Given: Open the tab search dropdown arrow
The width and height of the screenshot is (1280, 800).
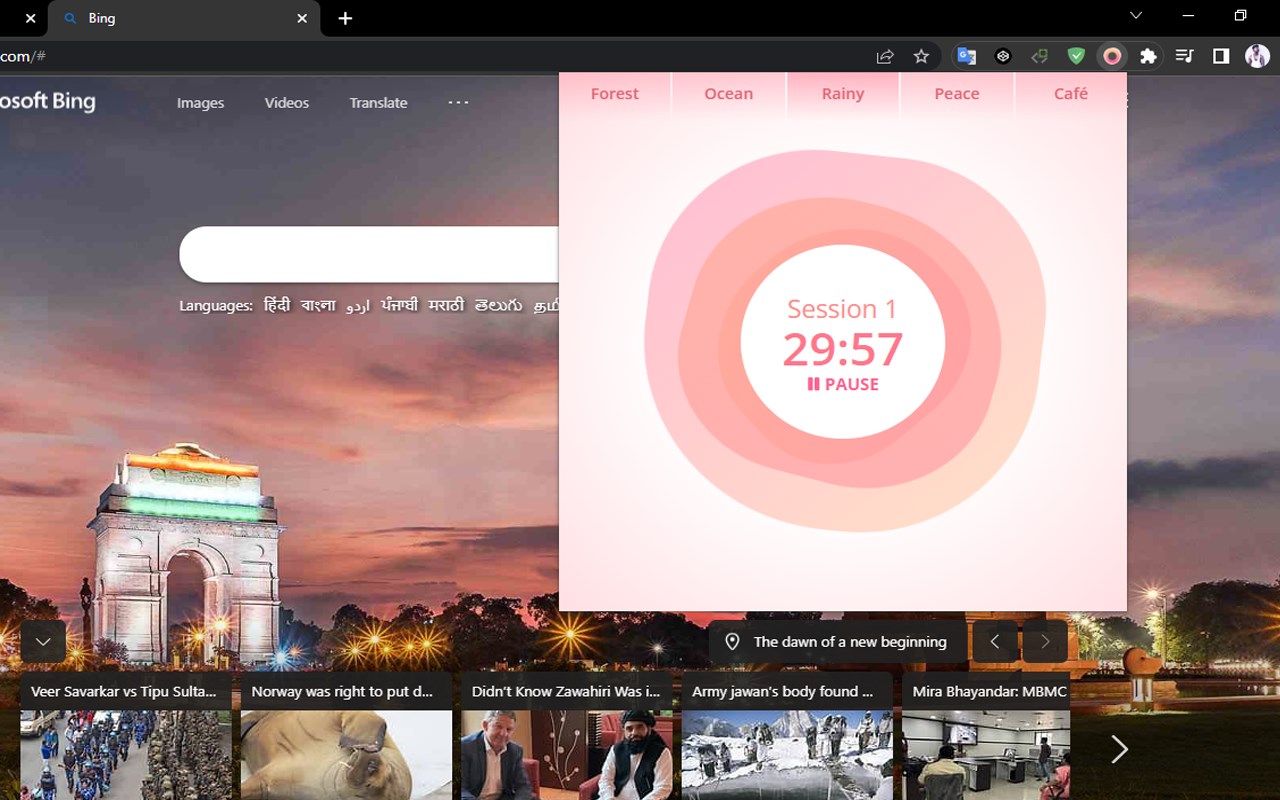Looking at the screenshot, I should coord(1136,16).
